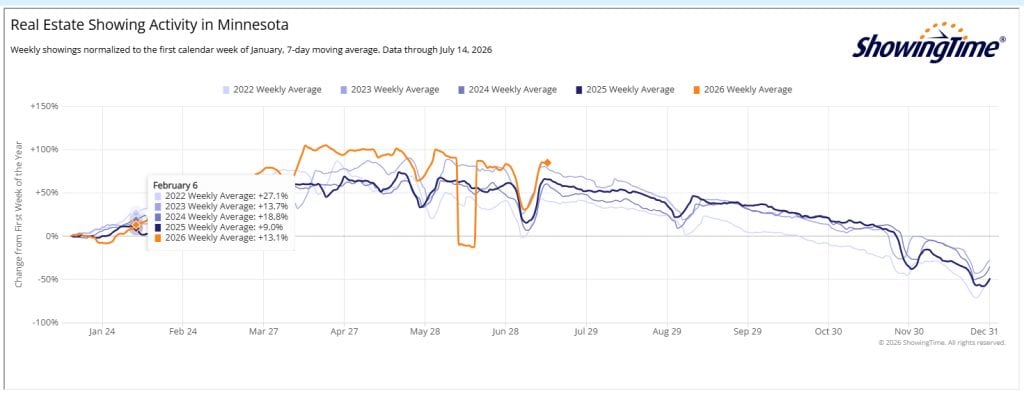
Task: Click the dark navy 2025 legend square
Action: click(x=579, y=90)
